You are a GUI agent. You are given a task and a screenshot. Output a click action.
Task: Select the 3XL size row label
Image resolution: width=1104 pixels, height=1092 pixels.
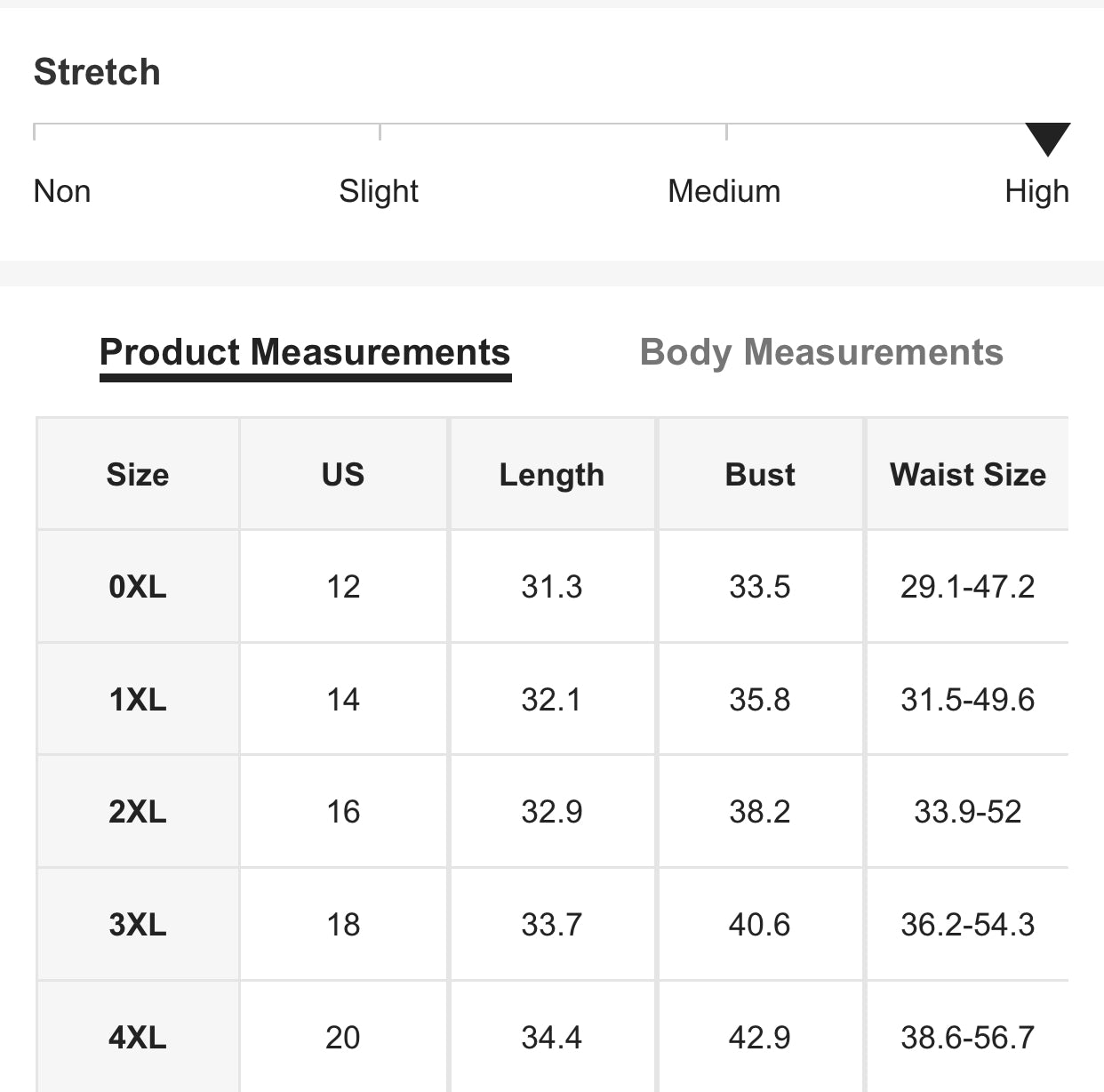pos(138,925)
